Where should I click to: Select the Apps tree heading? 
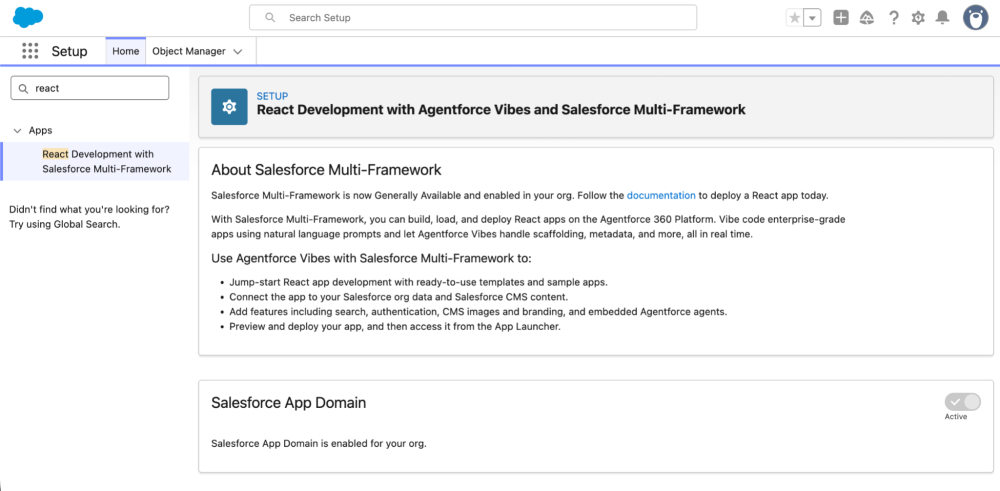pyautogui.click(x=41, y=130)
